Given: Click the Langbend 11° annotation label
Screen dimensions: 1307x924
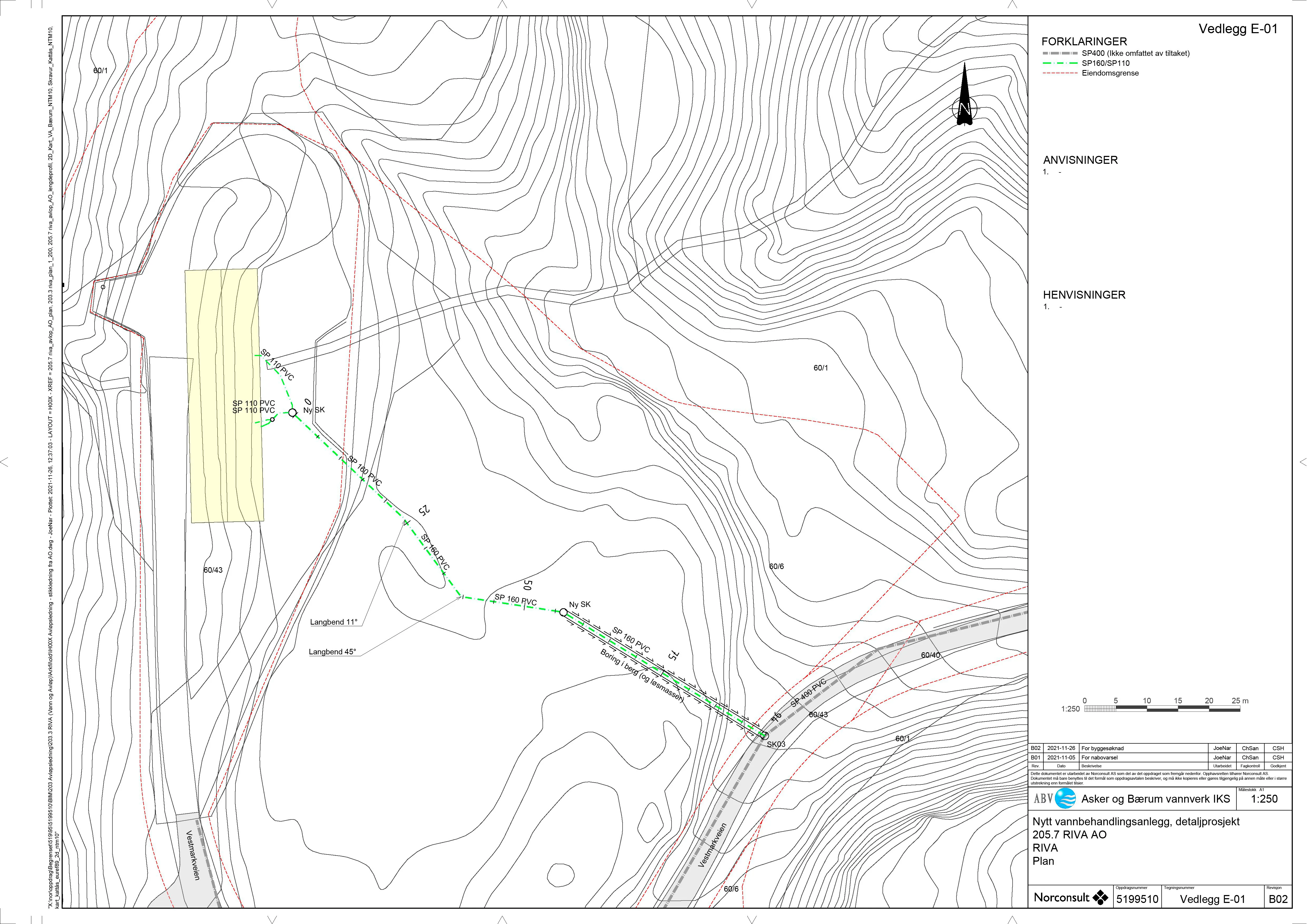Looking at the screenshot, I should [334, 622].
